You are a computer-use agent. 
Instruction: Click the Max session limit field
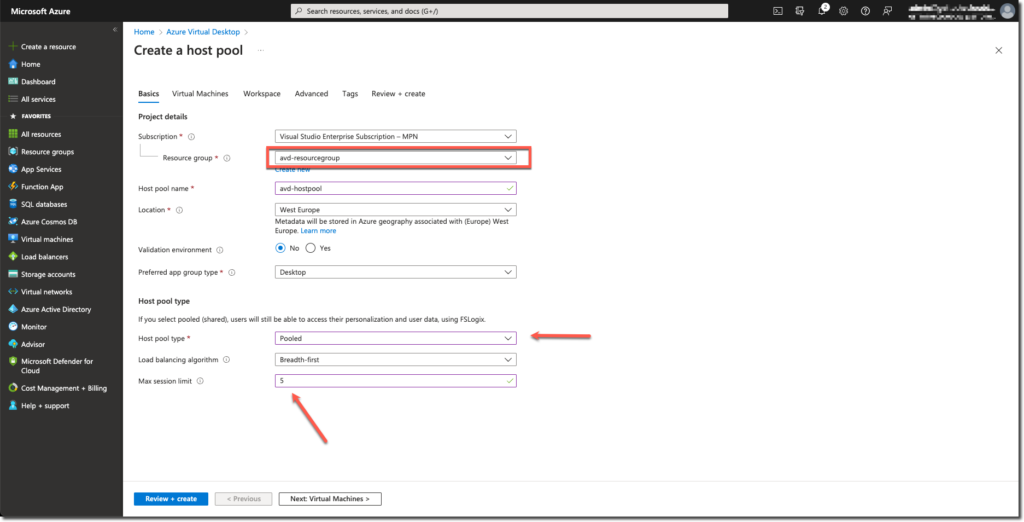pyautogui.click(x=395, y=380)
